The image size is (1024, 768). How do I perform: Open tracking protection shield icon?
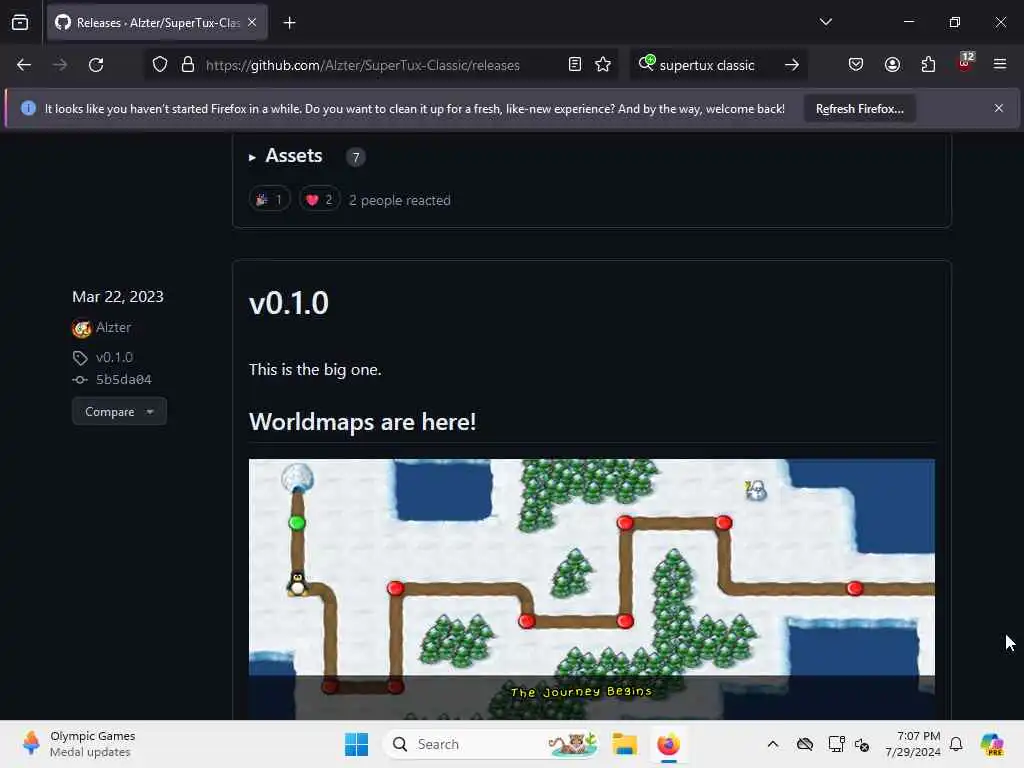pyautogui.click(x=160, y=65)
